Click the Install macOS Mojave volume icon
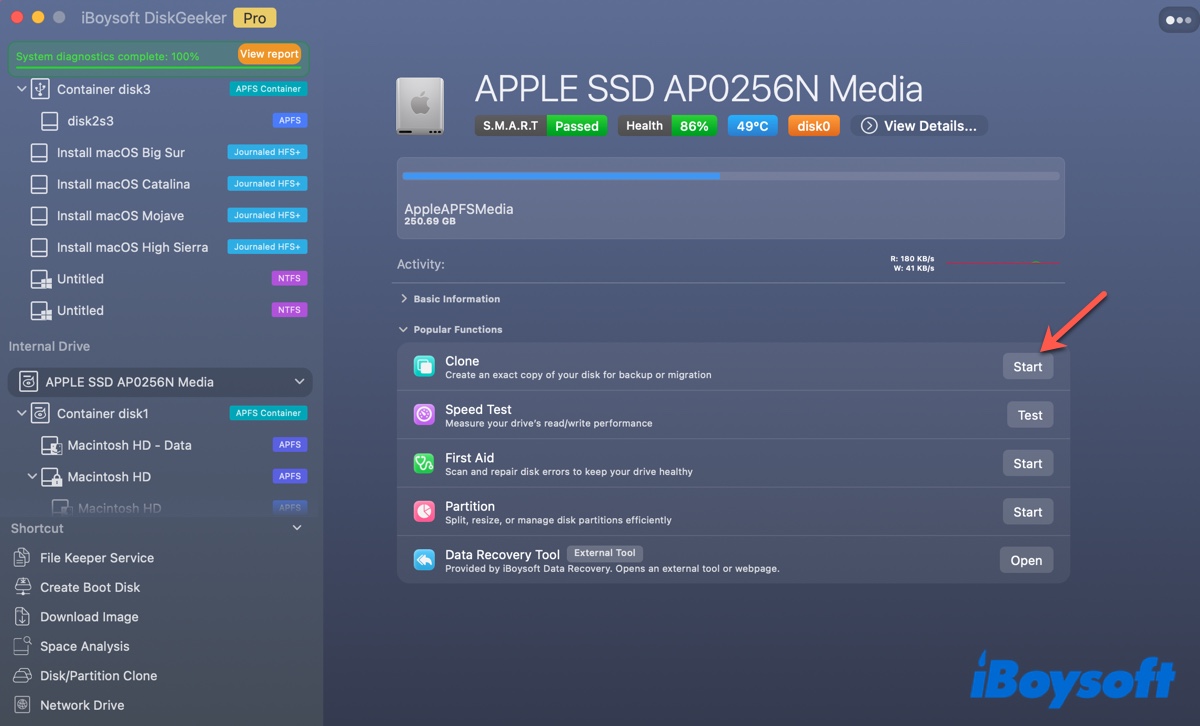Viewport: 1200px width, 726px height. click(39, 216)
